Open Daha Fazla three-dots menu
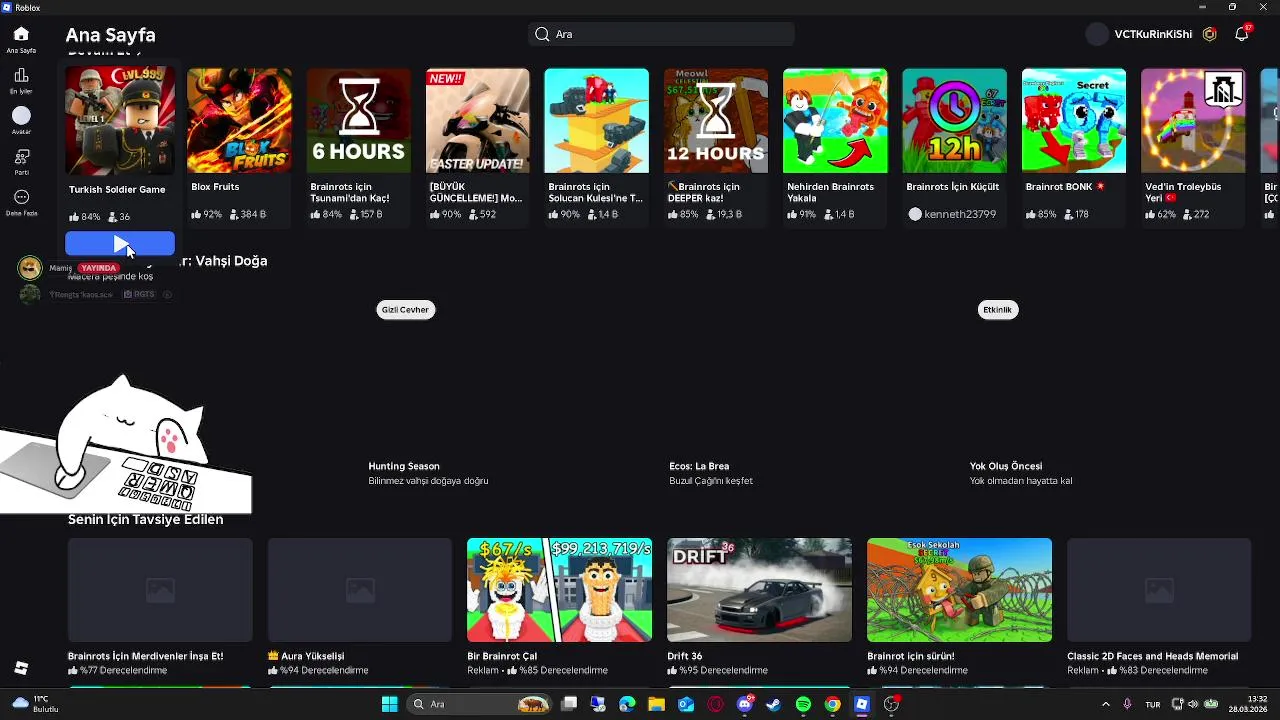This screenshot has height=720, width=1280. (21, 197)
